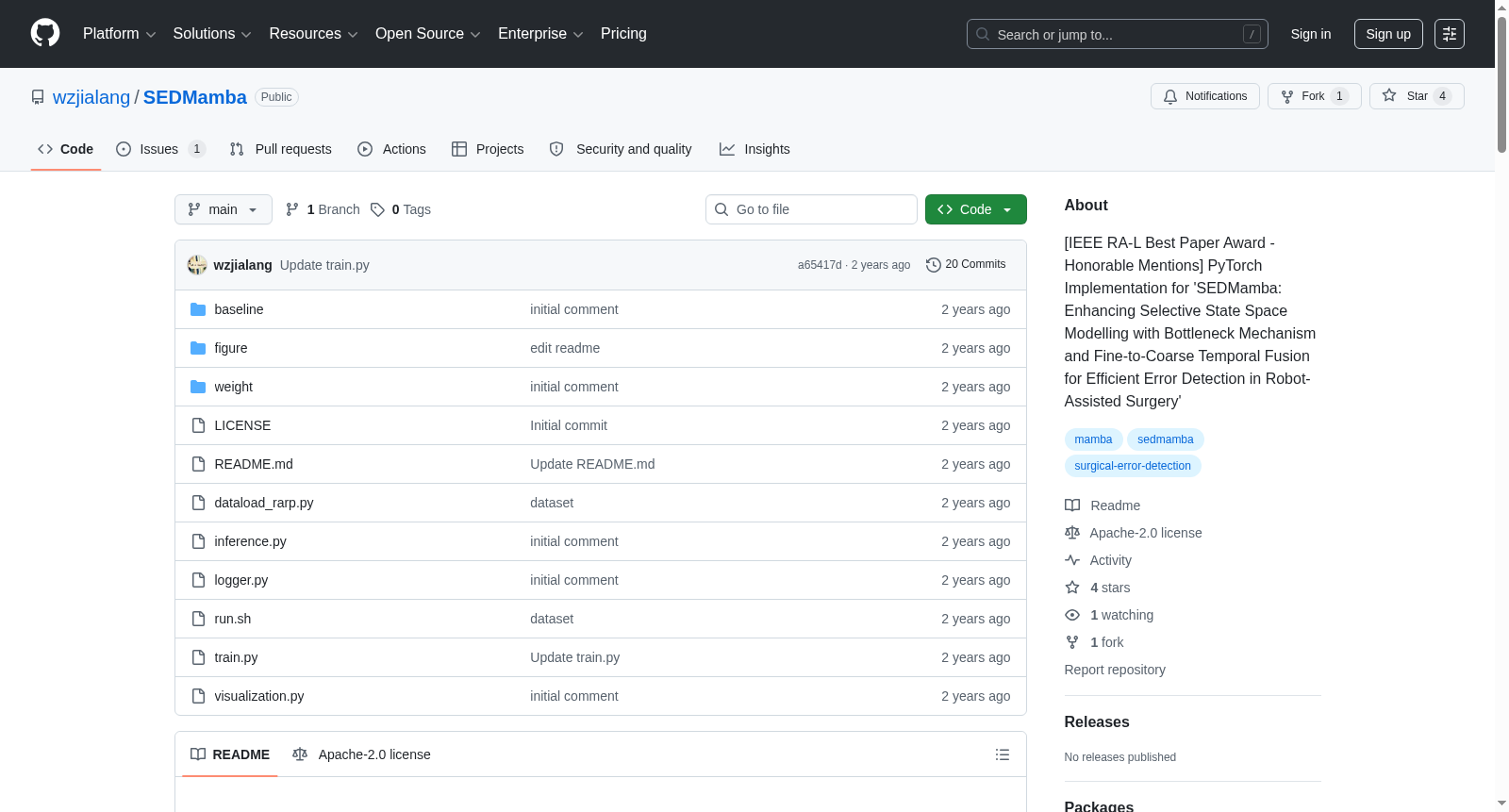The width and height of the screenshot is (1509, 812).
Task: Click the inference.py file icon
Action: [198, 541]
